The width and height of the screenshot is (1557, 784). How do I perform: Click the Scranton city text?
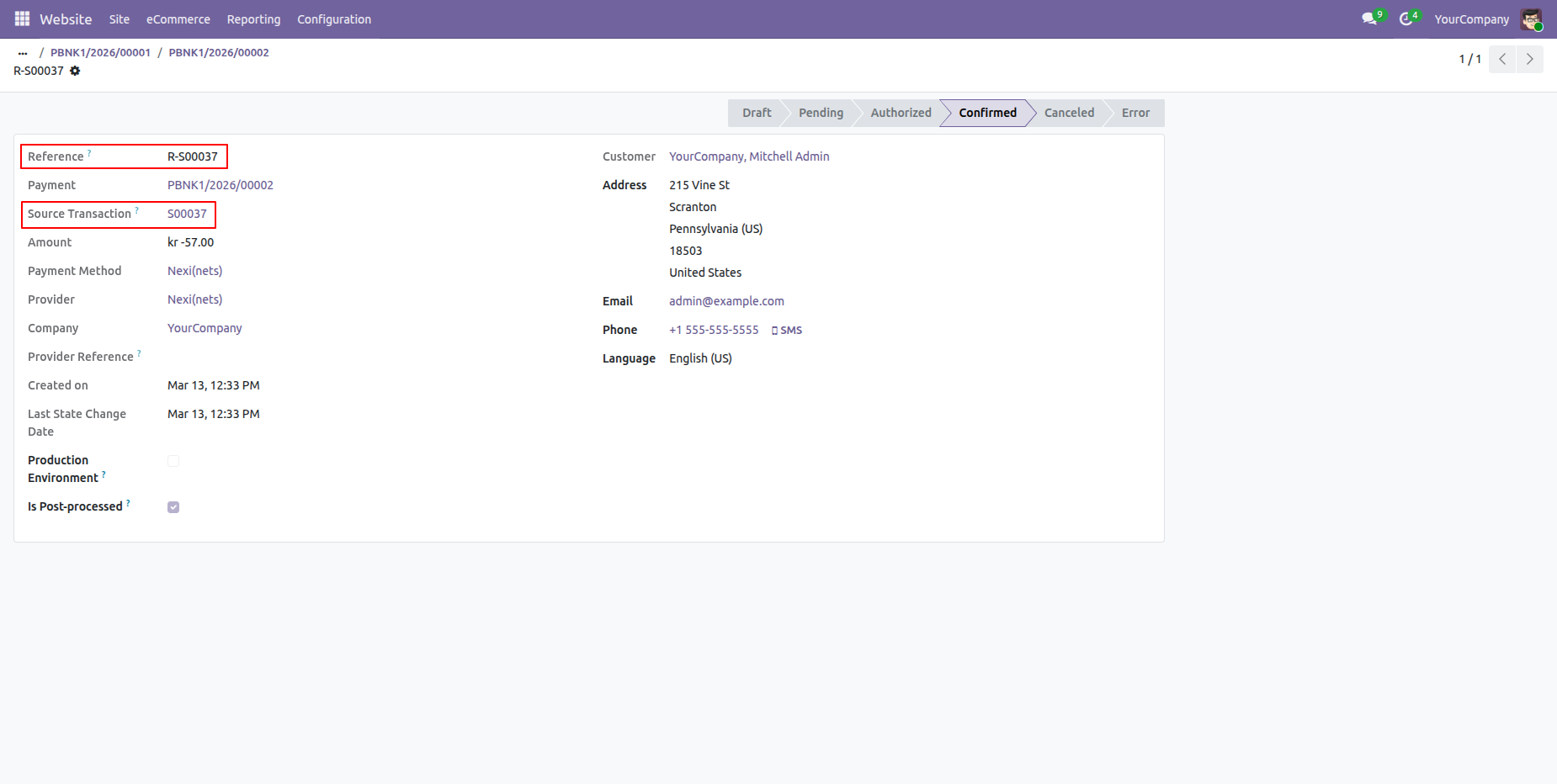[x=693, y=207]
